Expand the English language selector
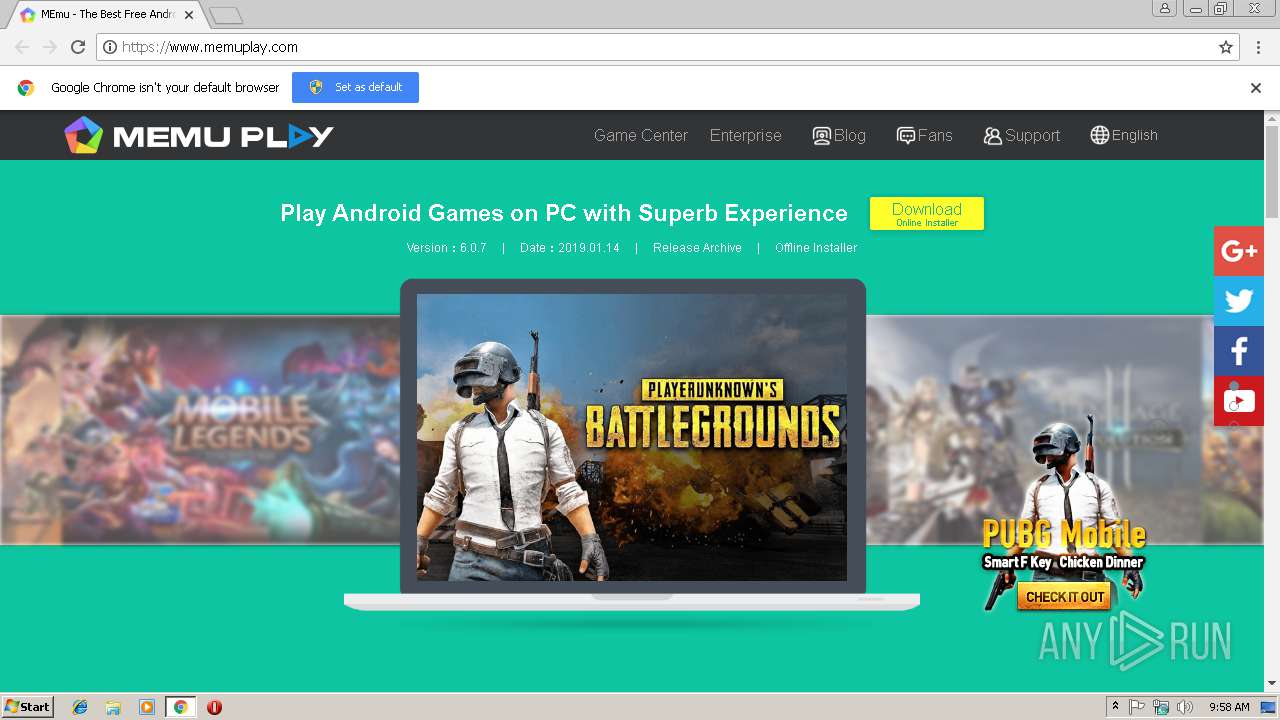The height and width of the screenshot is (720, 1280). tap(1124, 135)
